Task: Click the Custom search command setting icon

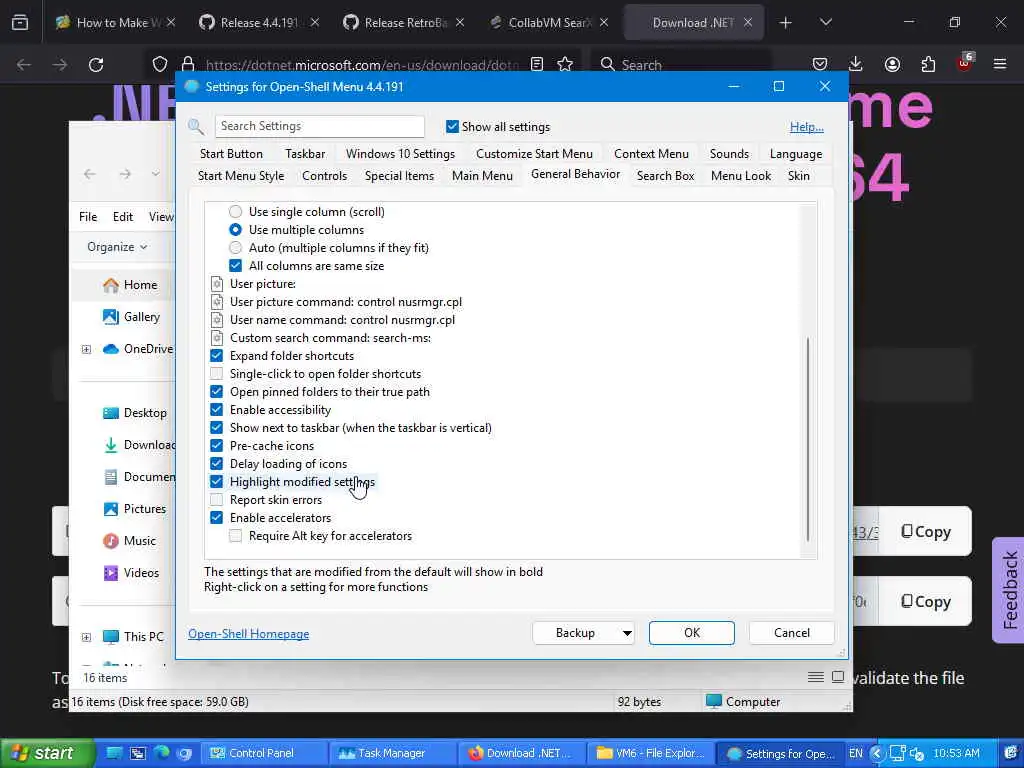Action: [x=217, y=338]
